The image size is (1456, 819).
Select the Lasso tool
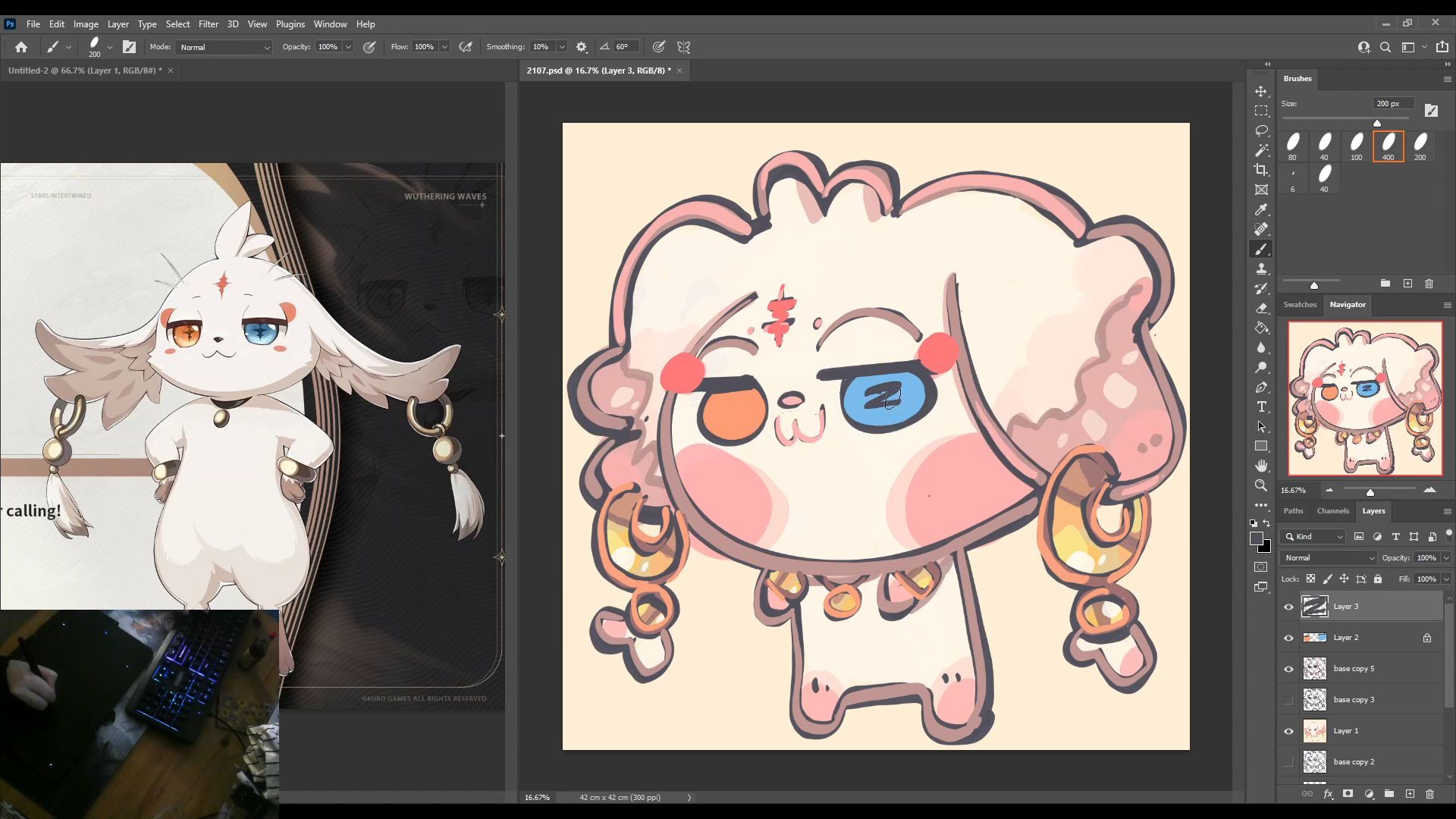1261,130
